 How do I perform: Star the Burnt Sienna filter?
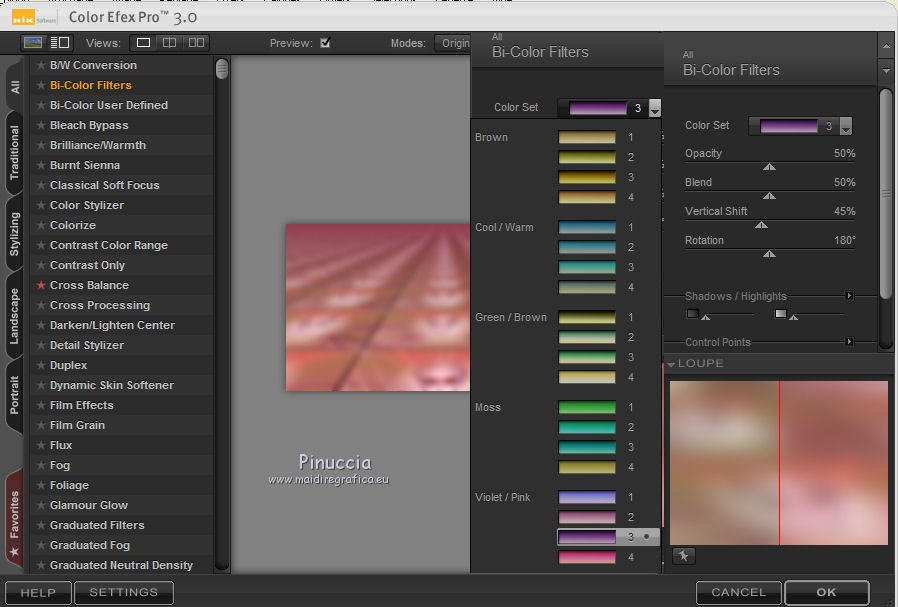coord(41,165)
